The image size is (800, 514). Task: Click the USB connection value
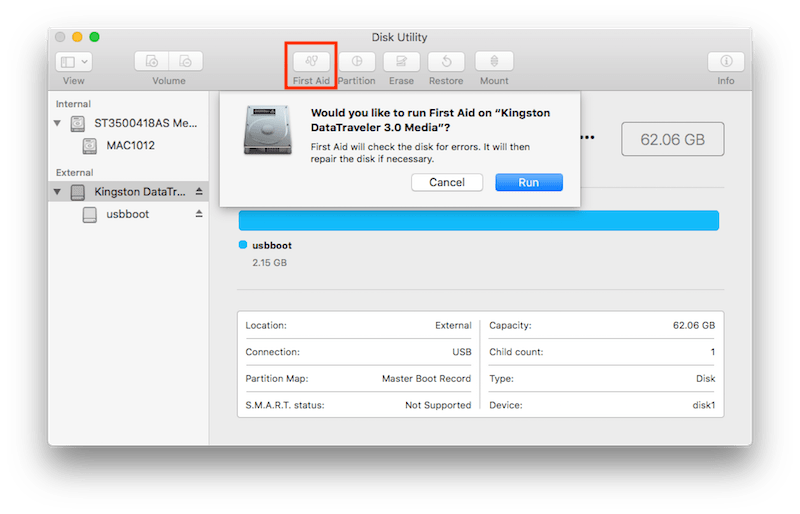tap(462, 352)
